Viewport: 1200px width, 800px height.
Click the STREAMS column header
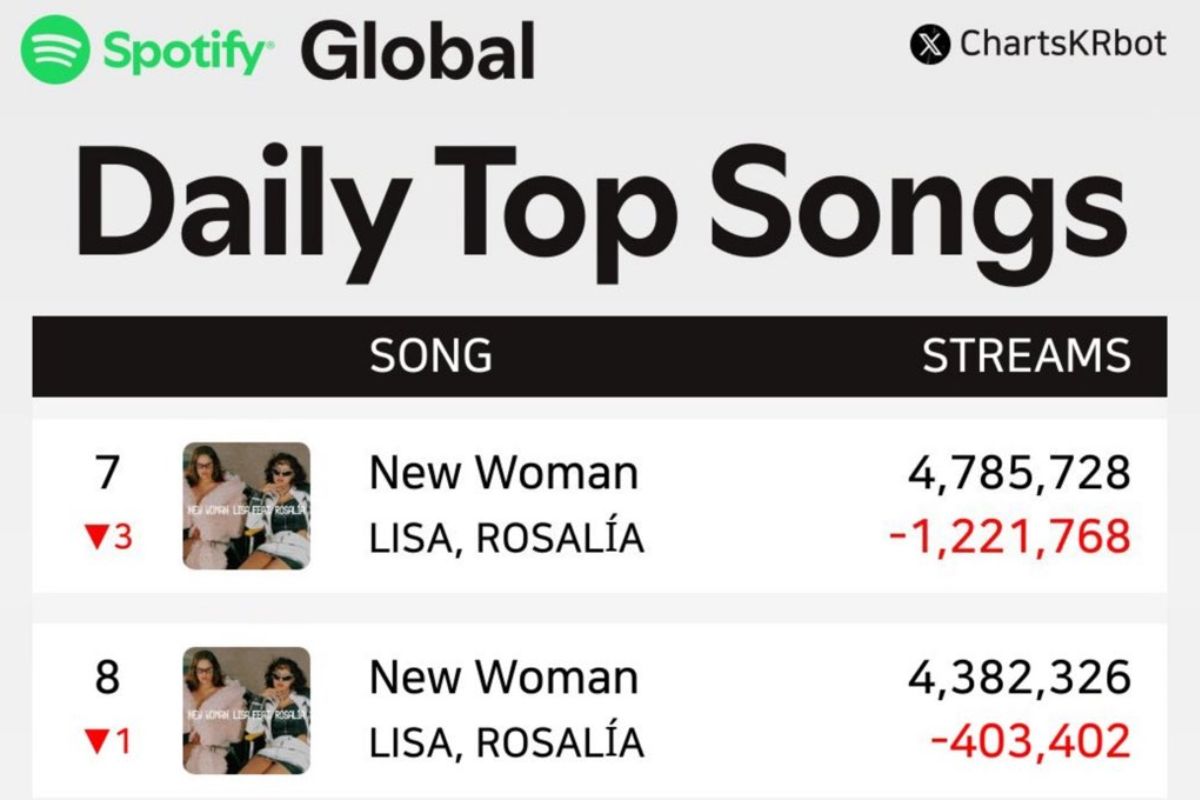pos(1026,356)
